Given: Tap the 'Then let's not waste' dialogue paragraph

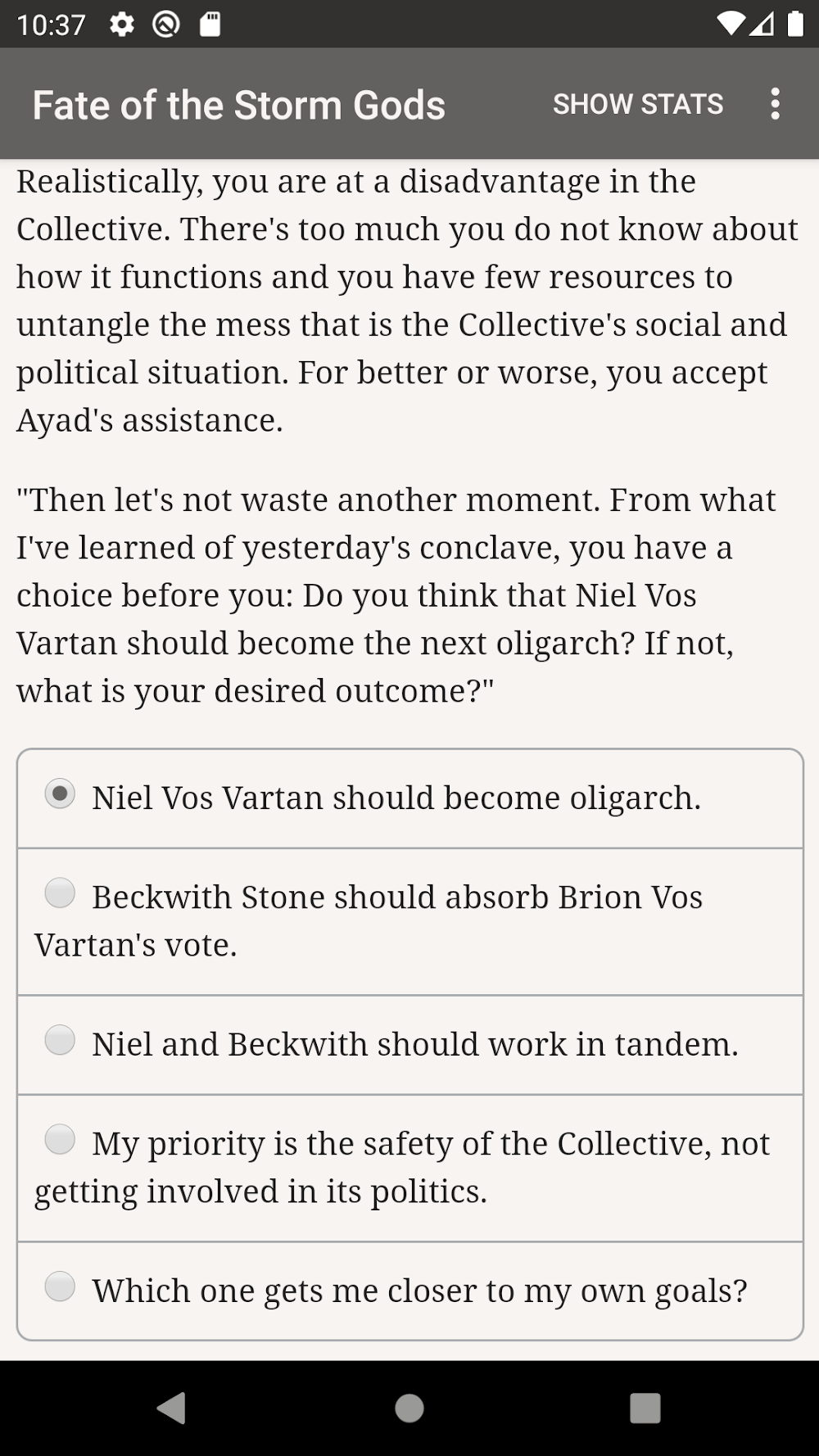Looking at the screenshot, I should coord(396,595).
